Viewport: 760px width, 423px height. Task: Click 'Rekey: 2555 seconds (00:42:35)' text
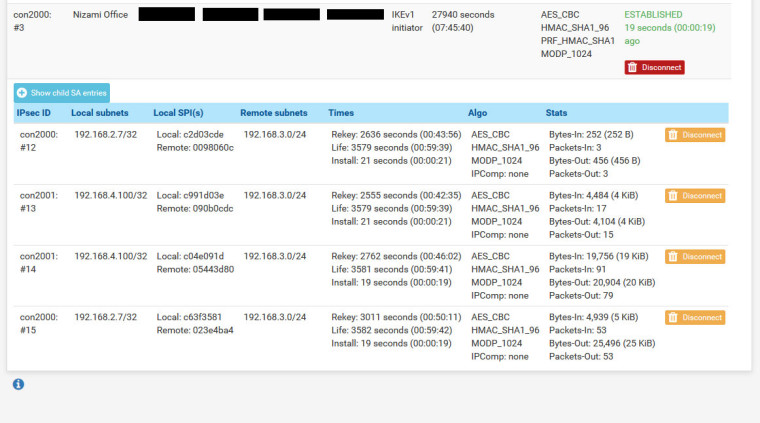[396, 195]
